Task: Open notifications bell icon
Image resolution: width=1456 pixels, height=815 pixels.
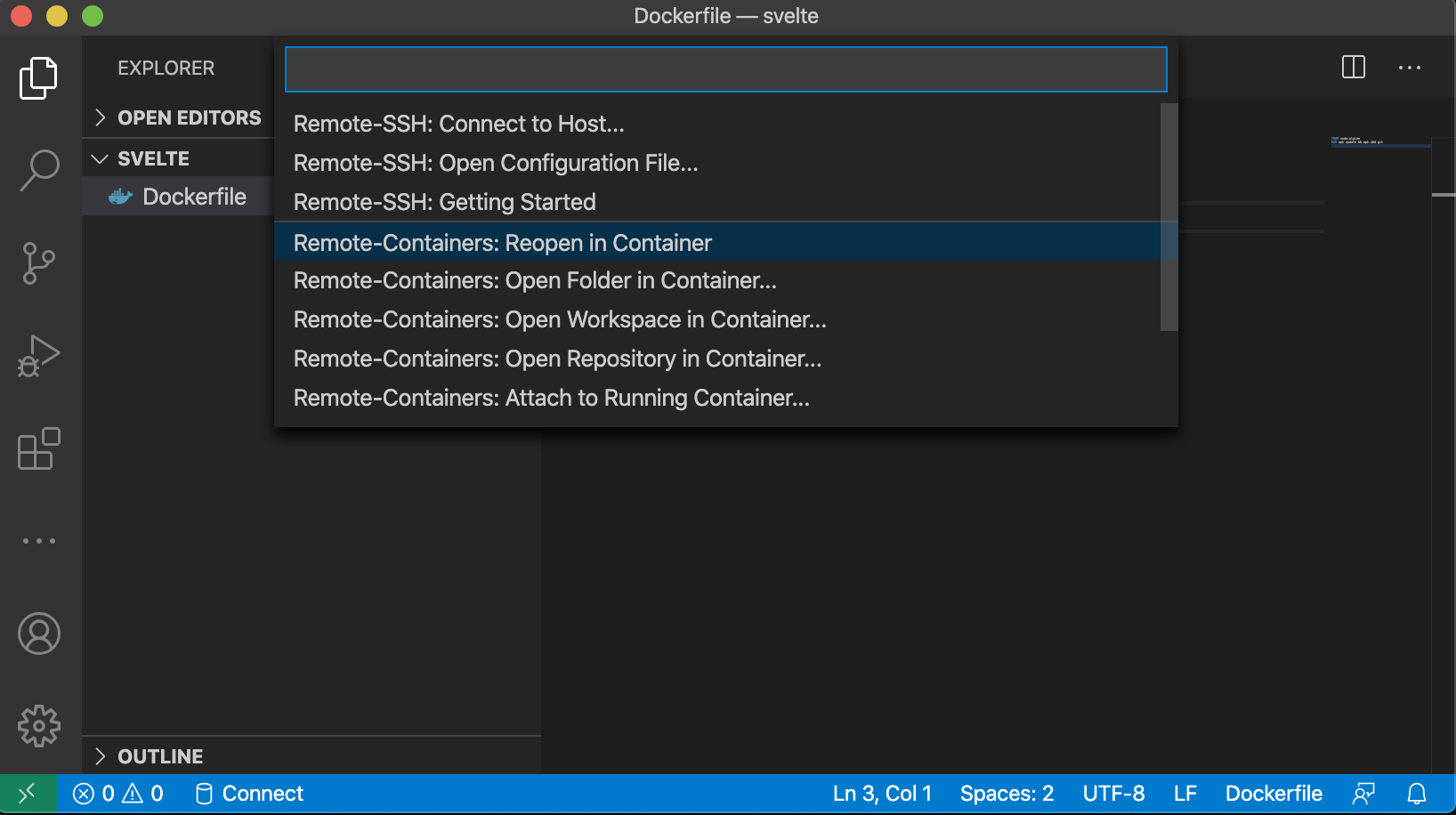Action: click(1417, 793)
